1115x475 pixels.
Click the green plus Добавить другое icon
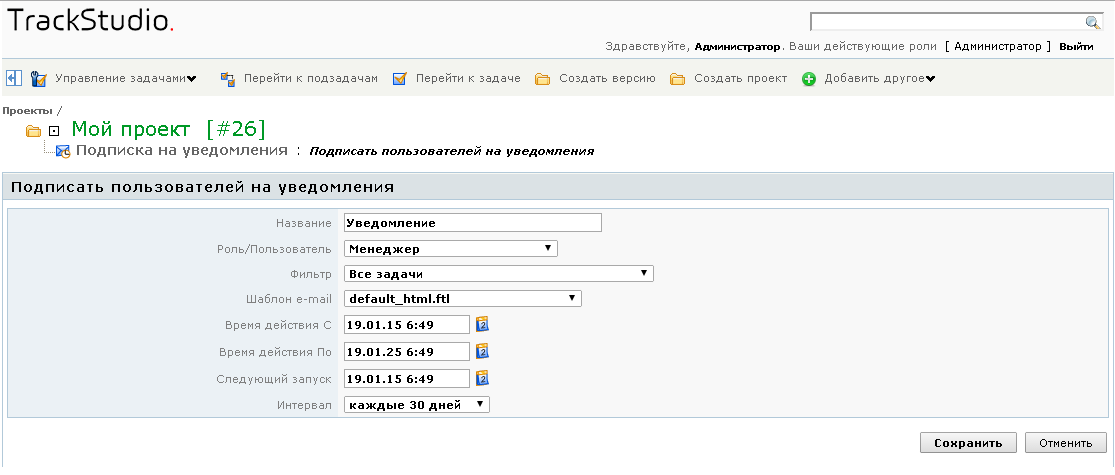(x=809, y=79)
